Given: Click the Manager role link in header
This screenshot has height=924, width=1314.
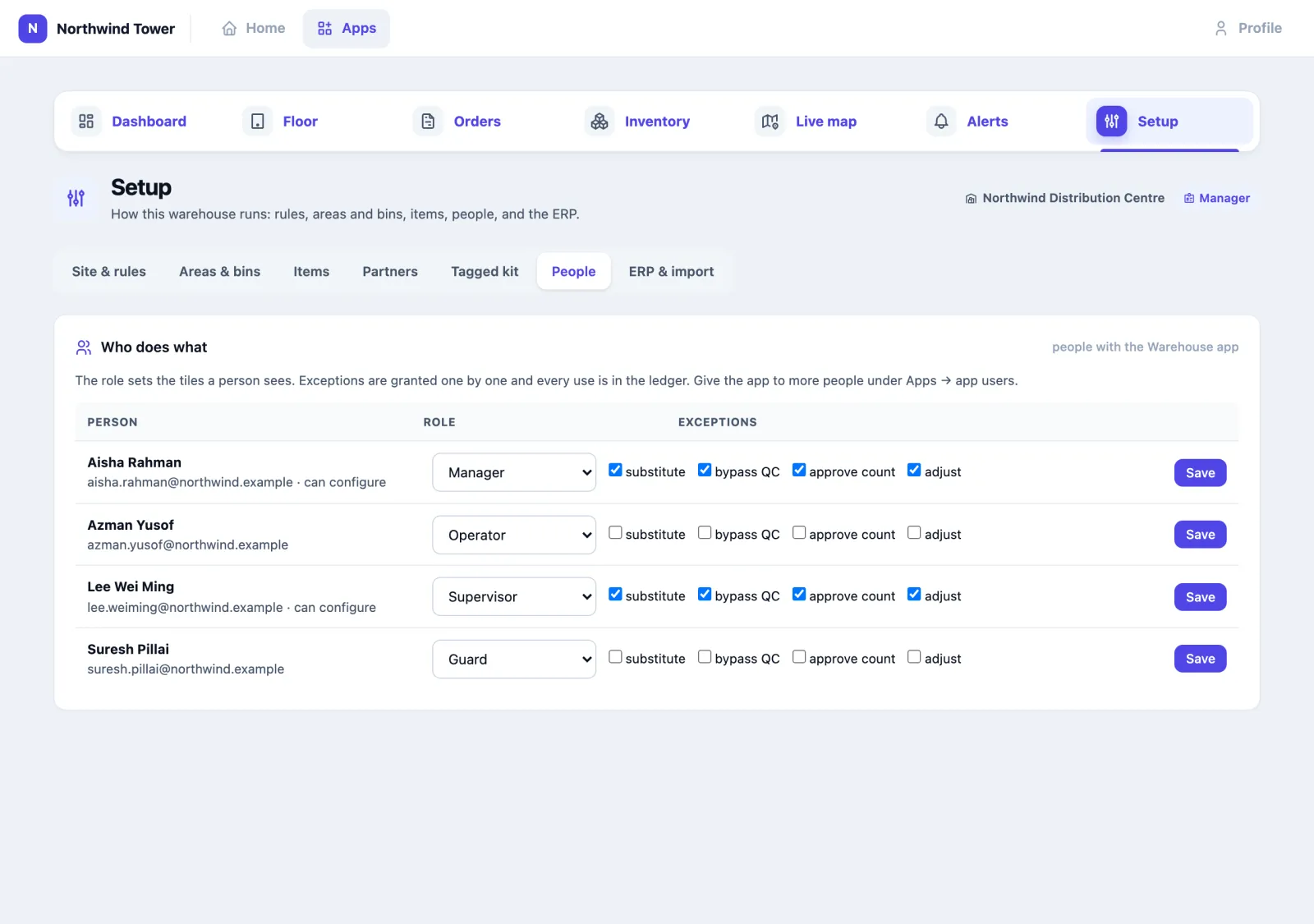Looking at the screenshot, I should (1217, 198).
